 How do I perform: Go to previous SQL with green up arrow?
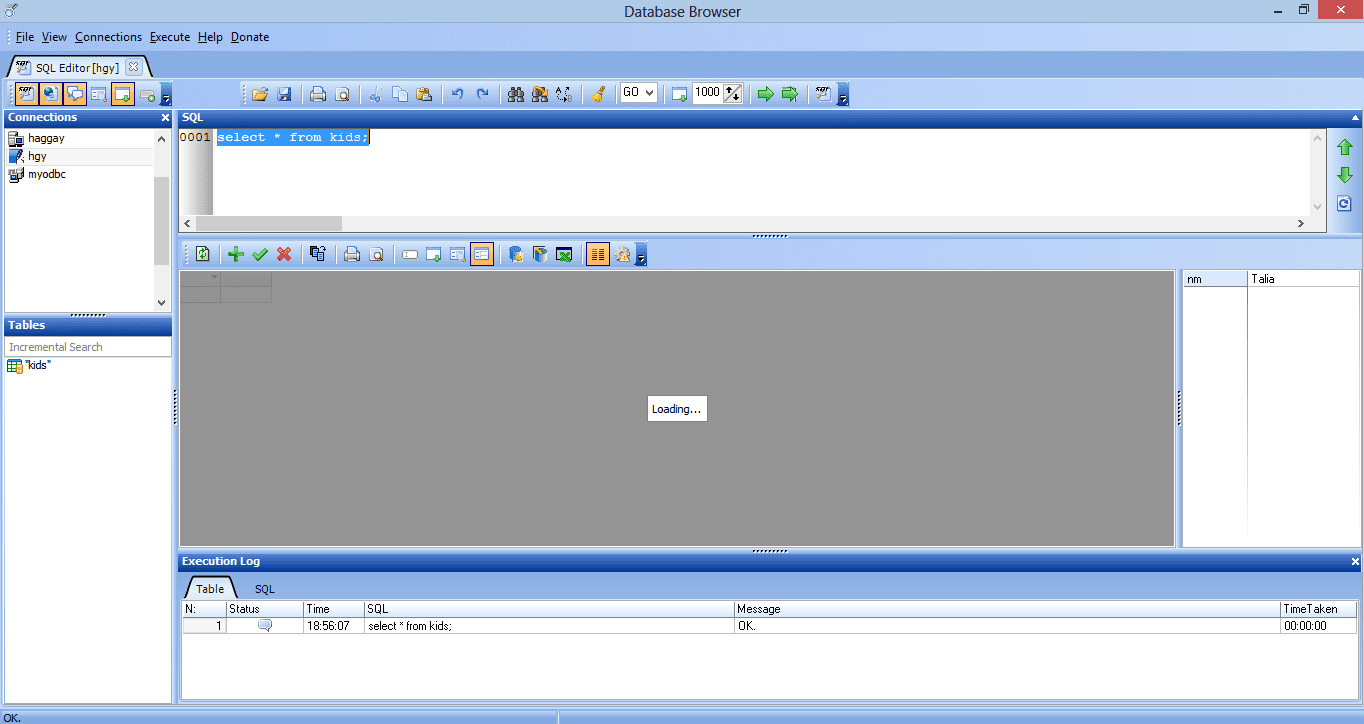[x=1345, y=148]
